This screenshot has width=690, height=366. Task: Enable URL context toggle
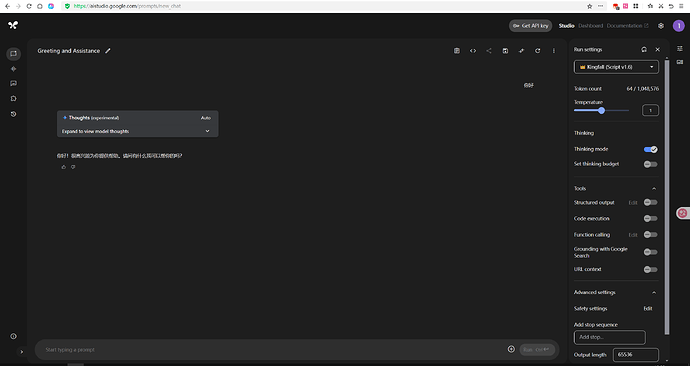pos(650,269)
